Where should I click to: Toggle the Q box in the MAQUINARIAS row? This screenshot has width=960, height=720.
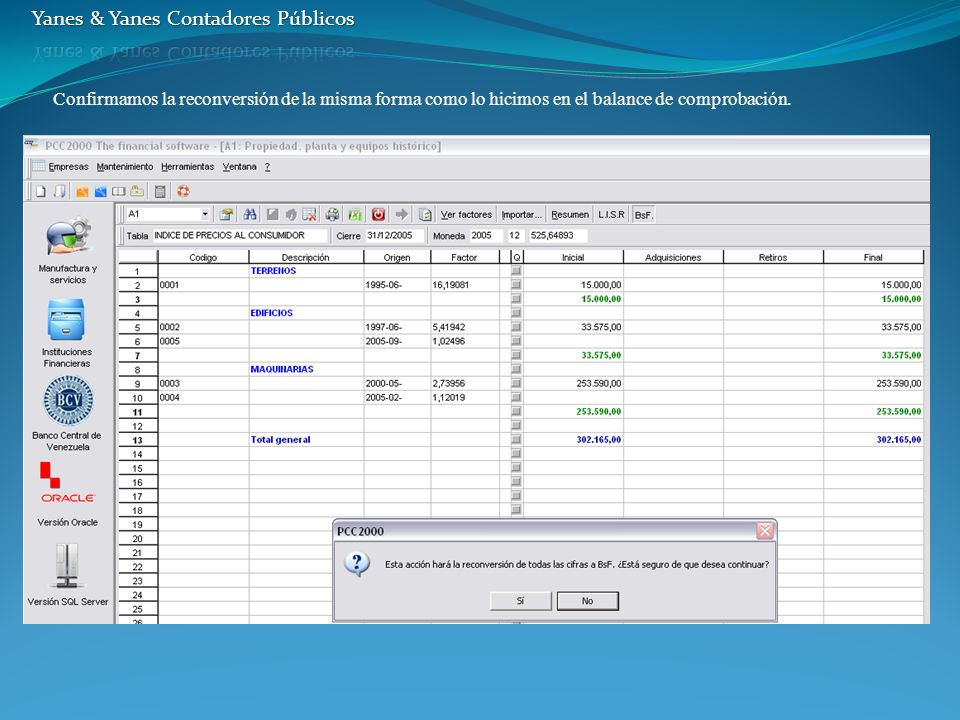click(x=516, y=369)
